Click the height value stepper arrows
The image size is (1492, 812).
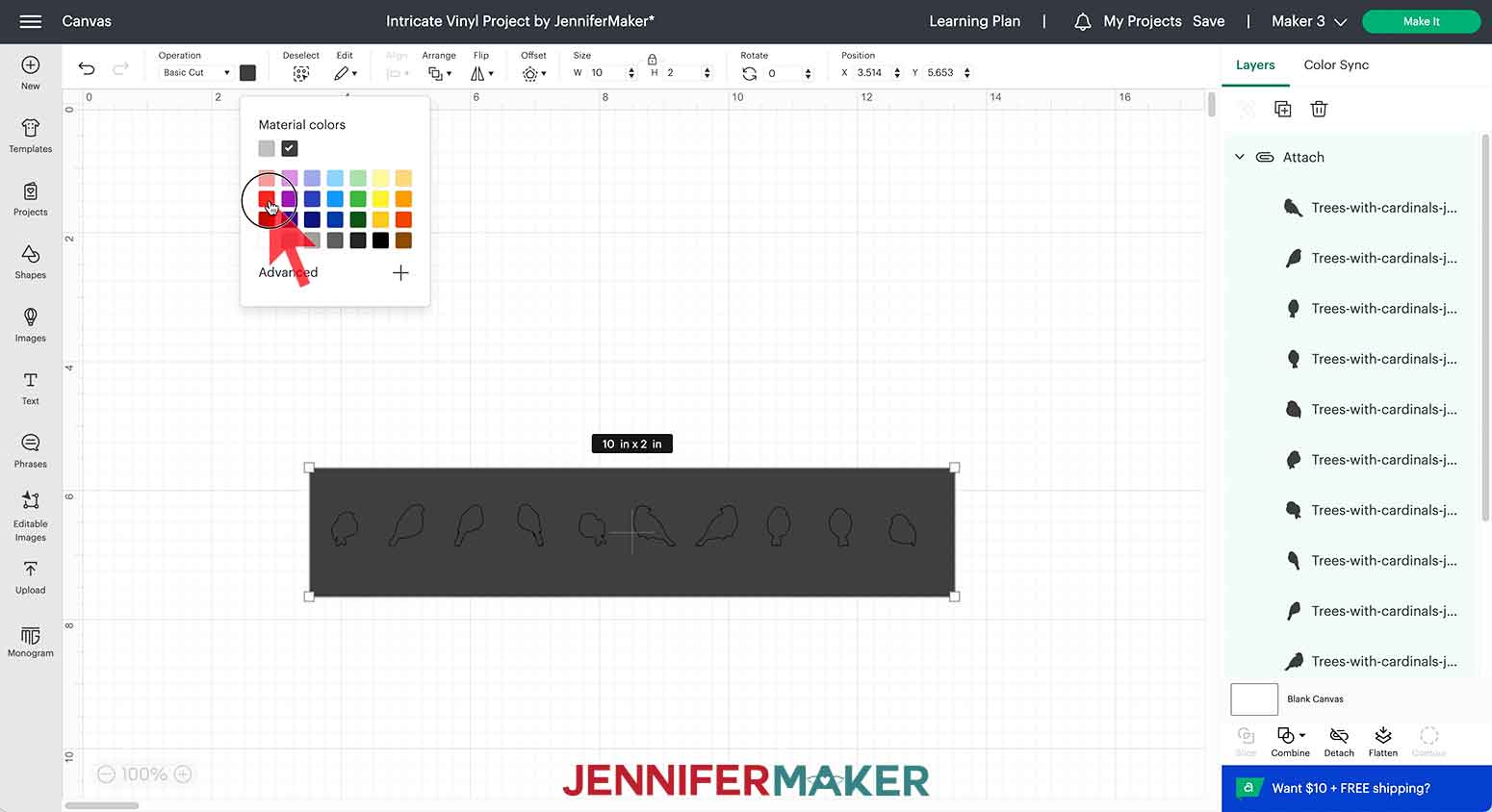click(707, 73)
